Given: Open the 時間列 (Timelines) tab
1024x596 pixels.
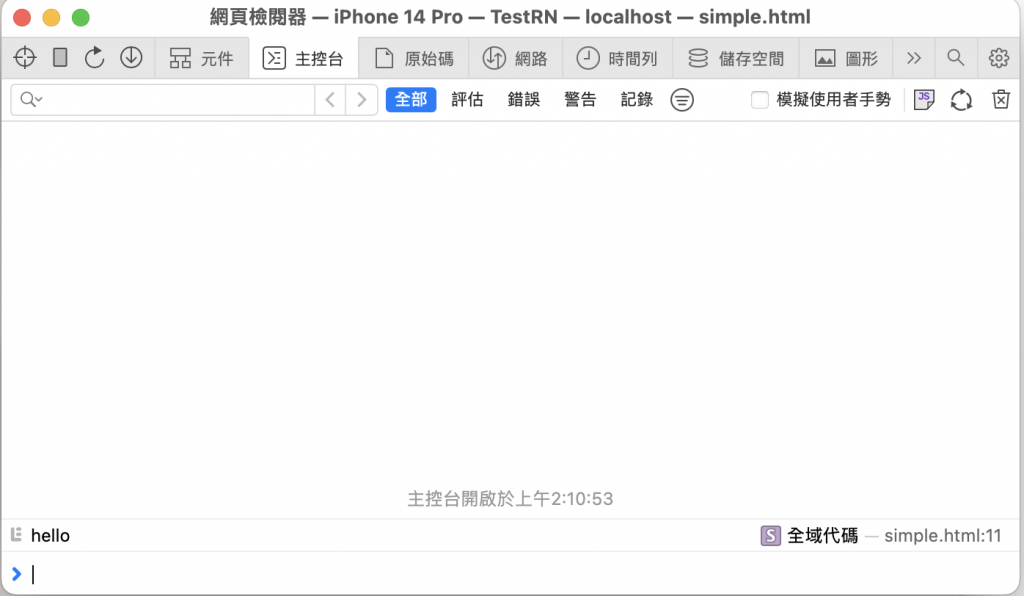Looking at the screenshot, I should (x=616, y=59).
